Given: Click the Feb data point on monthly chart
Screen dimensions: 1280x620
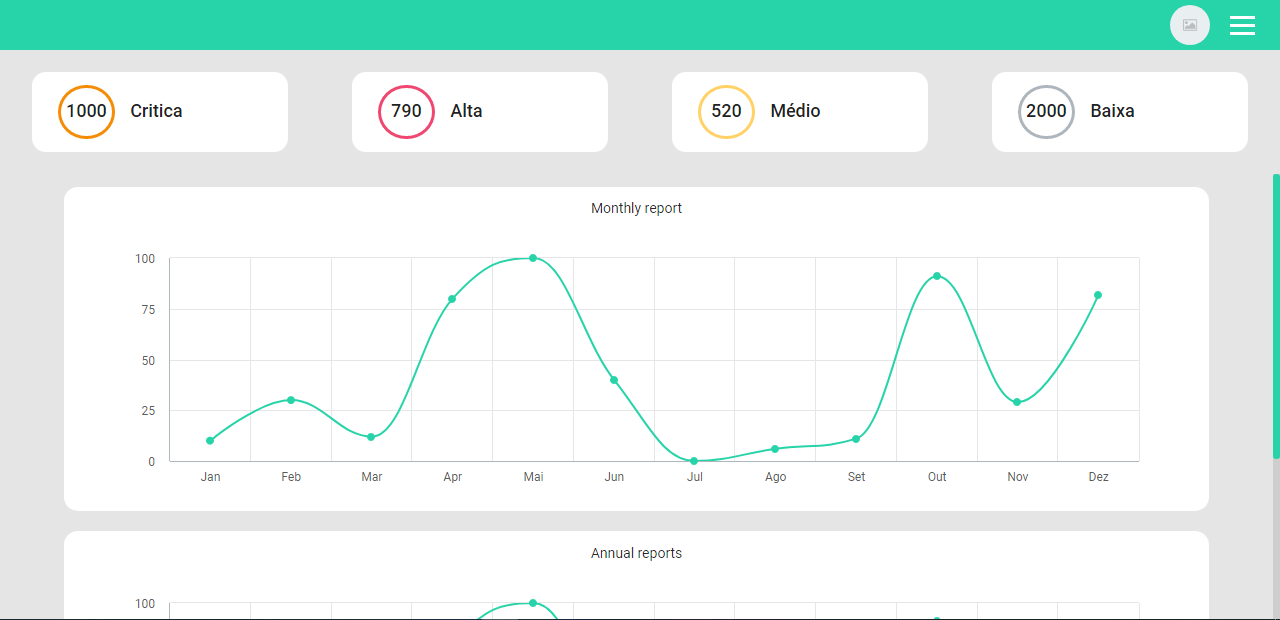Looking at the screenshot, I should point(291,400).
